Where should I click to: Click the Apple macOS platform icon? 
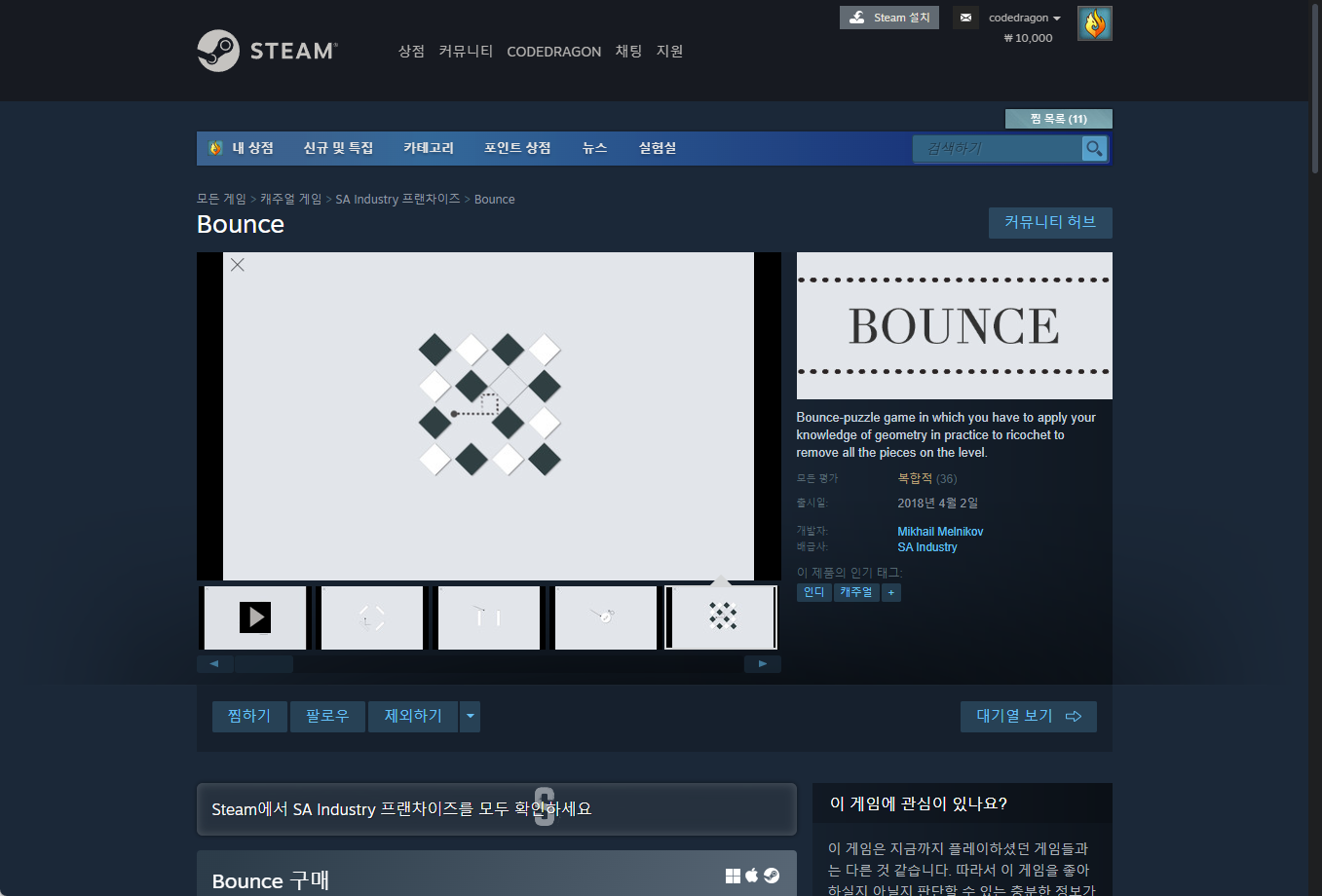pos(752,876)
